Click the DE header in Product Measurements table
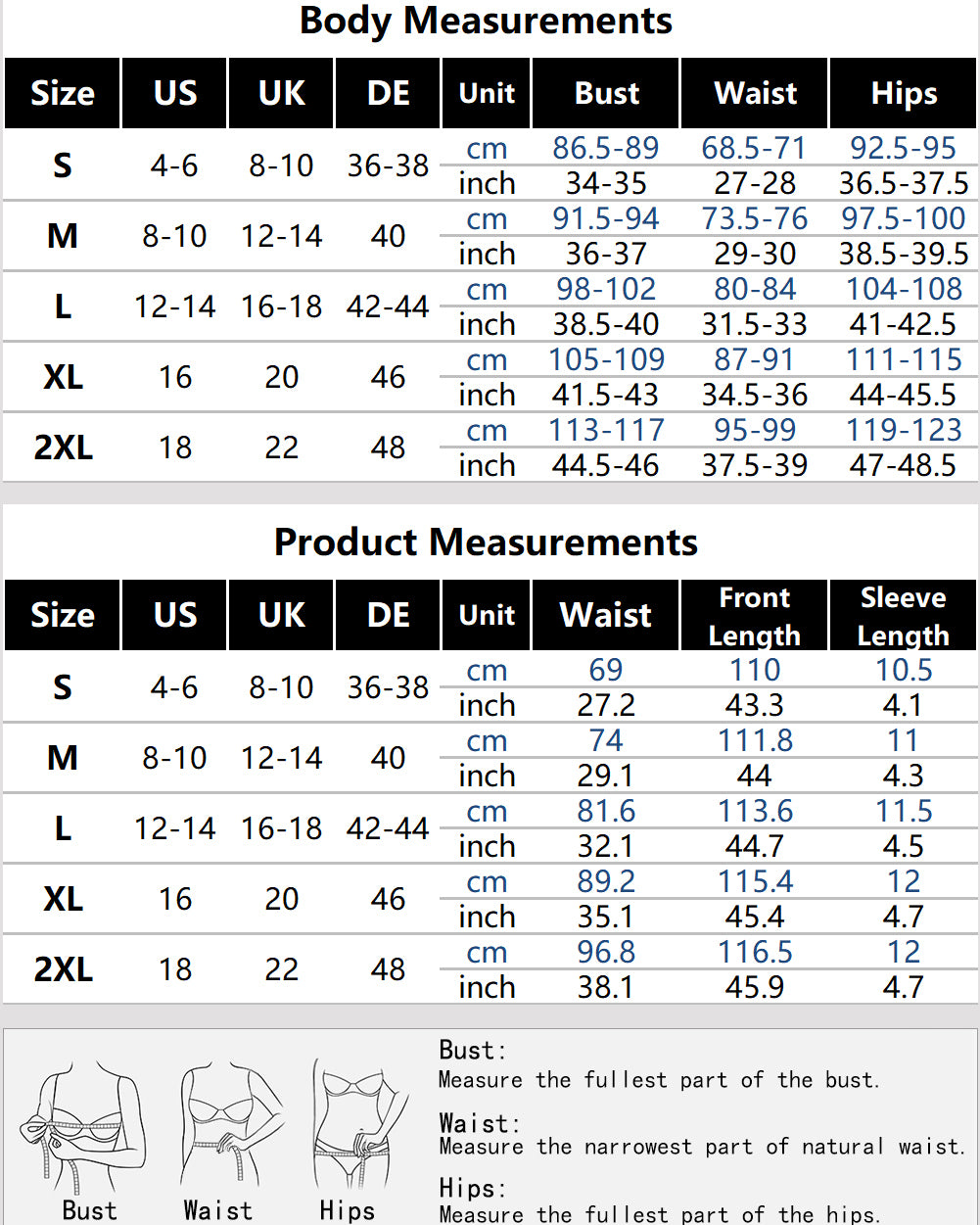Viewport: 980px width, 1225px height. click(388, 615)
